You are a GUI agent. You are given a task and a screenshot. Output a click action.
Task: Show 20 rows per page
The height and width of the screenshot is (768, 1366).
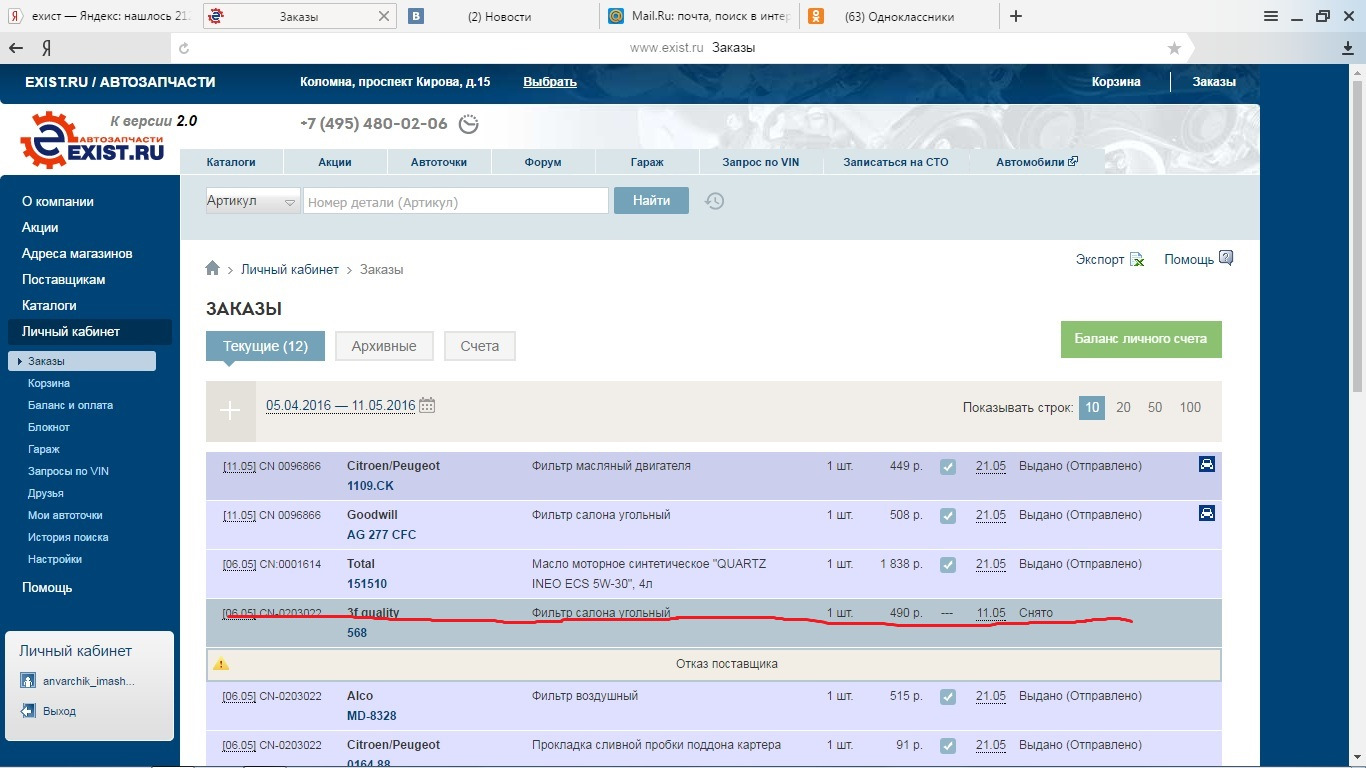coord(1124,407)
